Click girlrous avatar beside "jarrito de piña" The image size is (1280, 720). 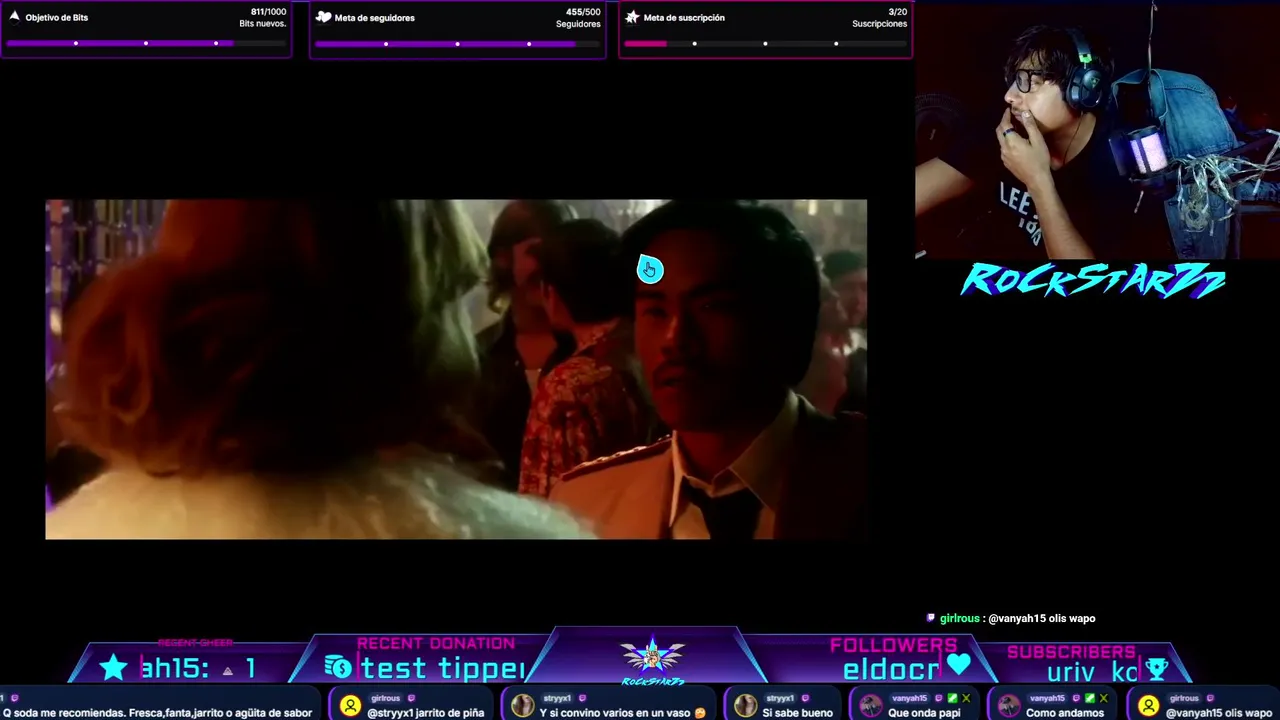tap(350, 706)
